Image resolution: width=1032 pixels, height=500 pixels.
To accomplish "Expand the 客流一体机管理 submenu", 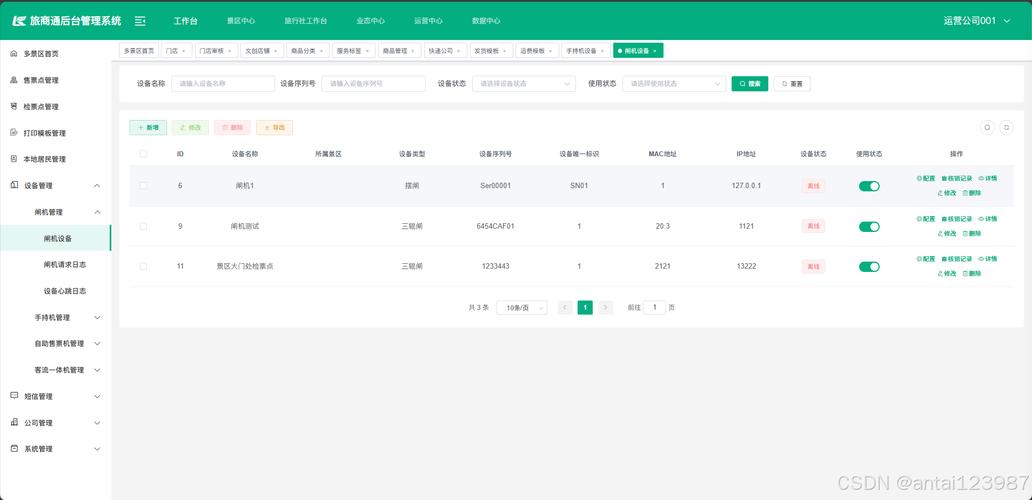I will click(x=97, y=370).
